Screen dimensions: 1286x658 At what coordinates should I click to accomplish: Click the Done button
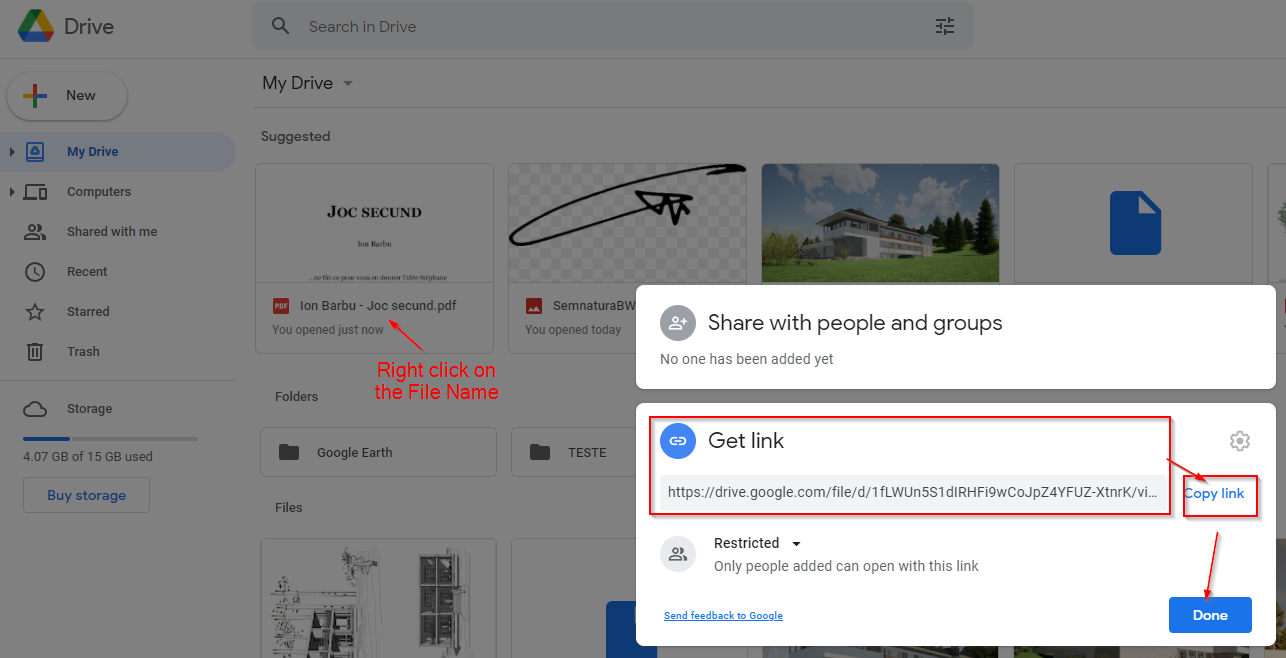tap(1210, 615)
